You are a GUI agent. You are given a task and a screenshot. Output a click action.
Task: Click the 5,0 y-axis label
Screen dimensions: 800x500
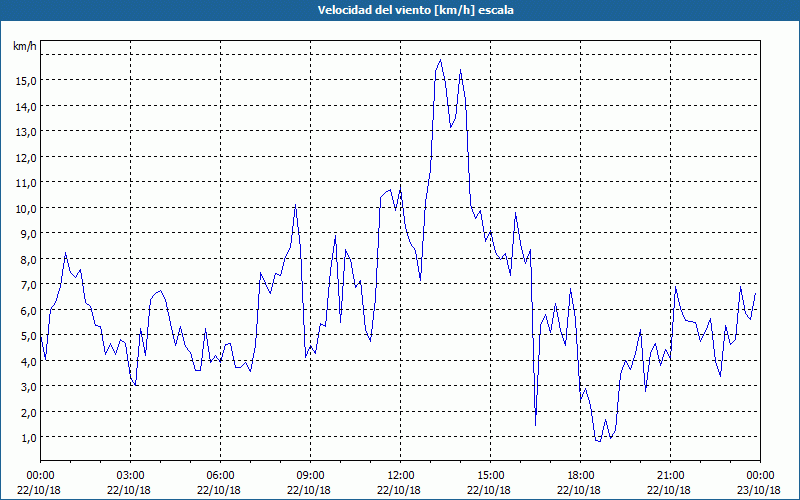(28, 336)
